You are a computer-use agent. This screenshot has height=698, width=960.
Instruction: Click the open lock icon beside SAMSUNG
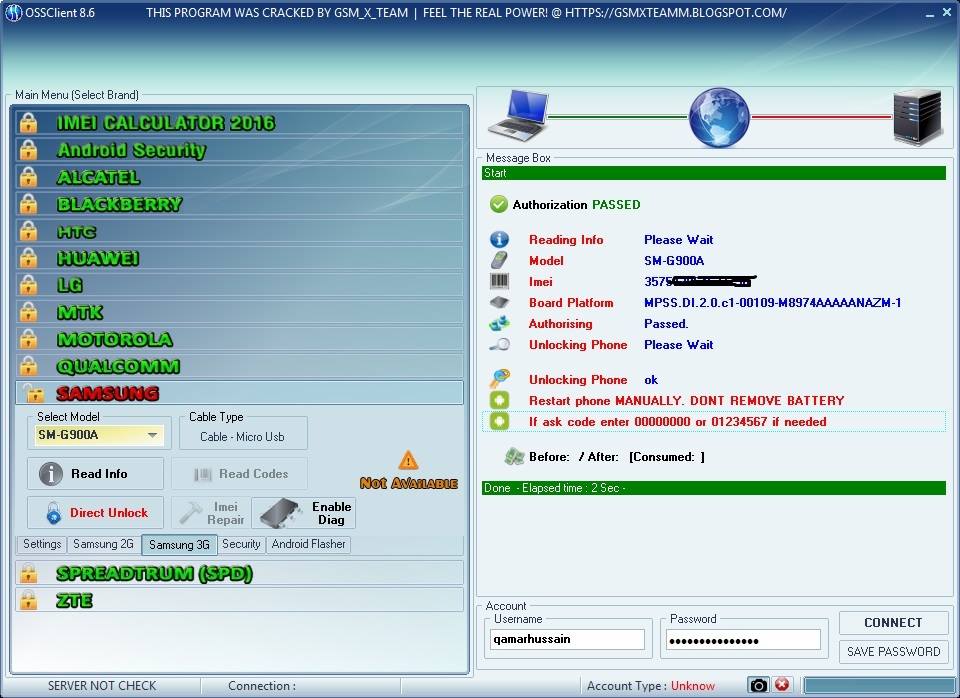click(32, 393)
